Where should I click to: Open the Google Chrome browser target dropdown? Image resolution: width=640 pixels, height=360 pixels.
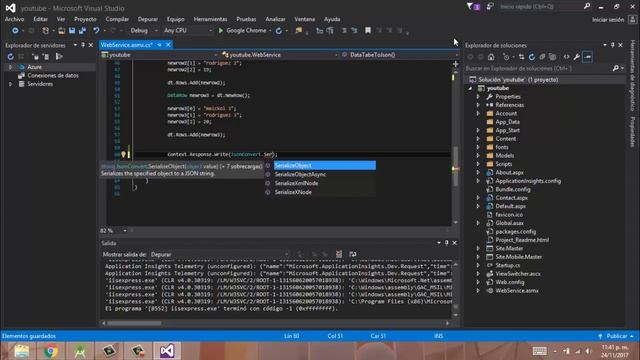(x=270, y=31)
